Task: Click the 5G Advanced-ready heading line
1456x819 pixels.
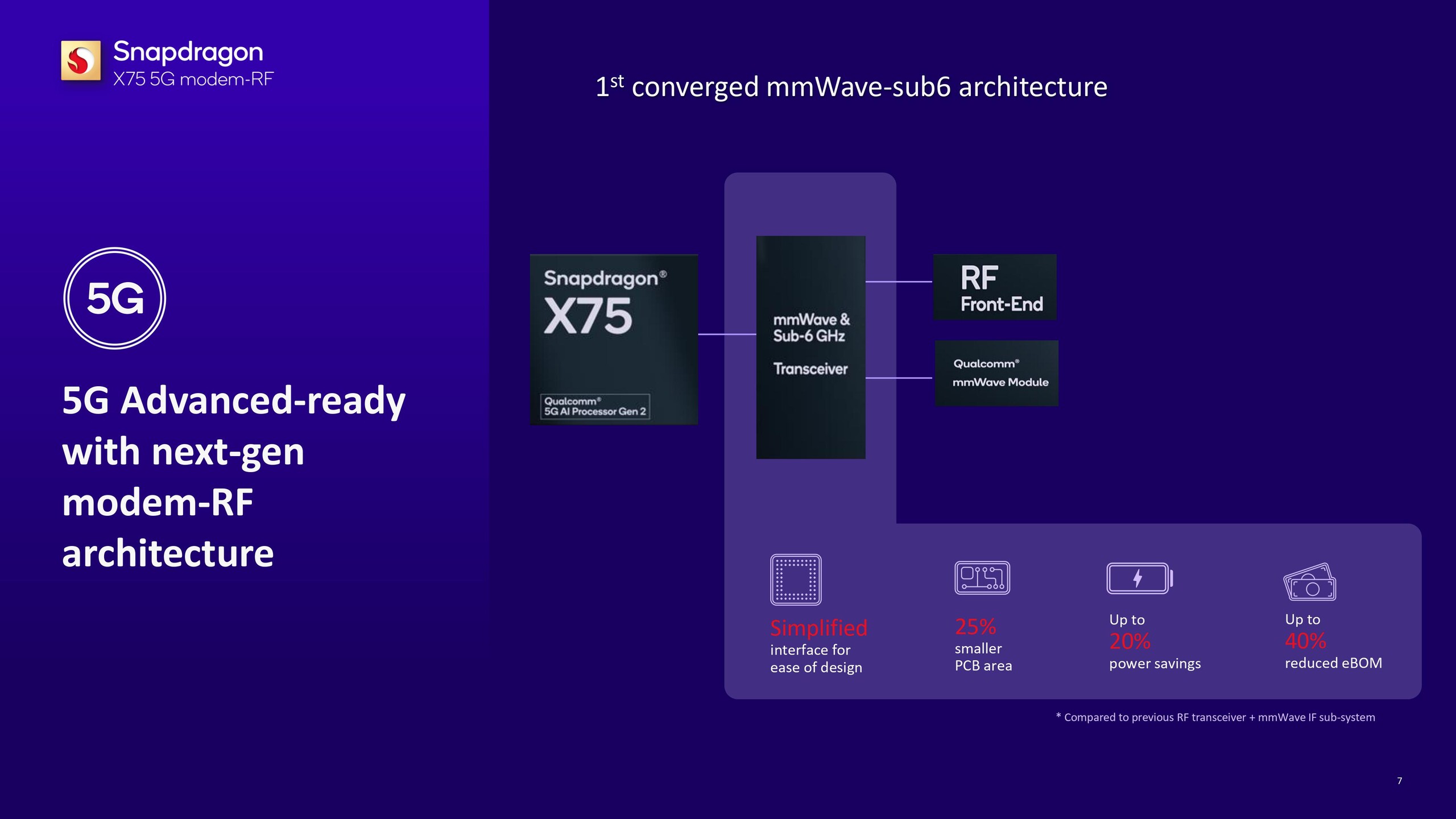Action: click(x=234, y=400)
